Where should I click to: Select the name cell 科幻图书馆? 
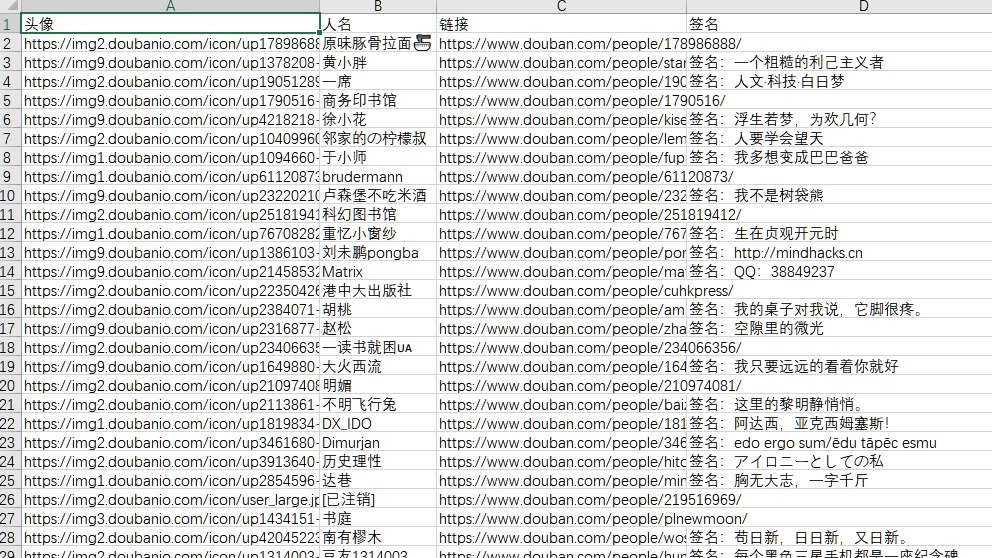(x=378, y=214)
